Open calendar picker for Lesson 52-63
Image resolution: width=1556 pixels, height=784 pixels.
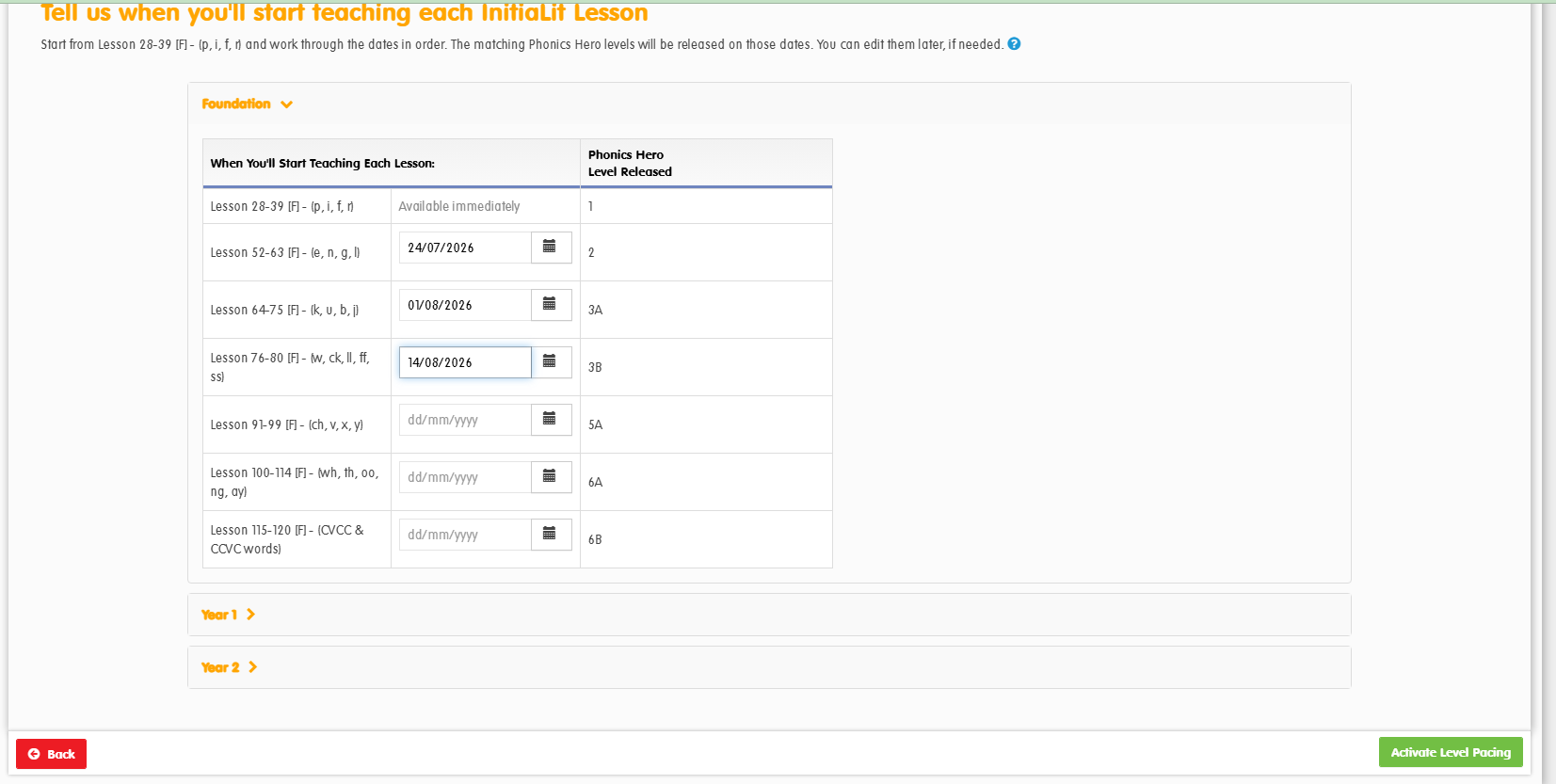[551, 248]
